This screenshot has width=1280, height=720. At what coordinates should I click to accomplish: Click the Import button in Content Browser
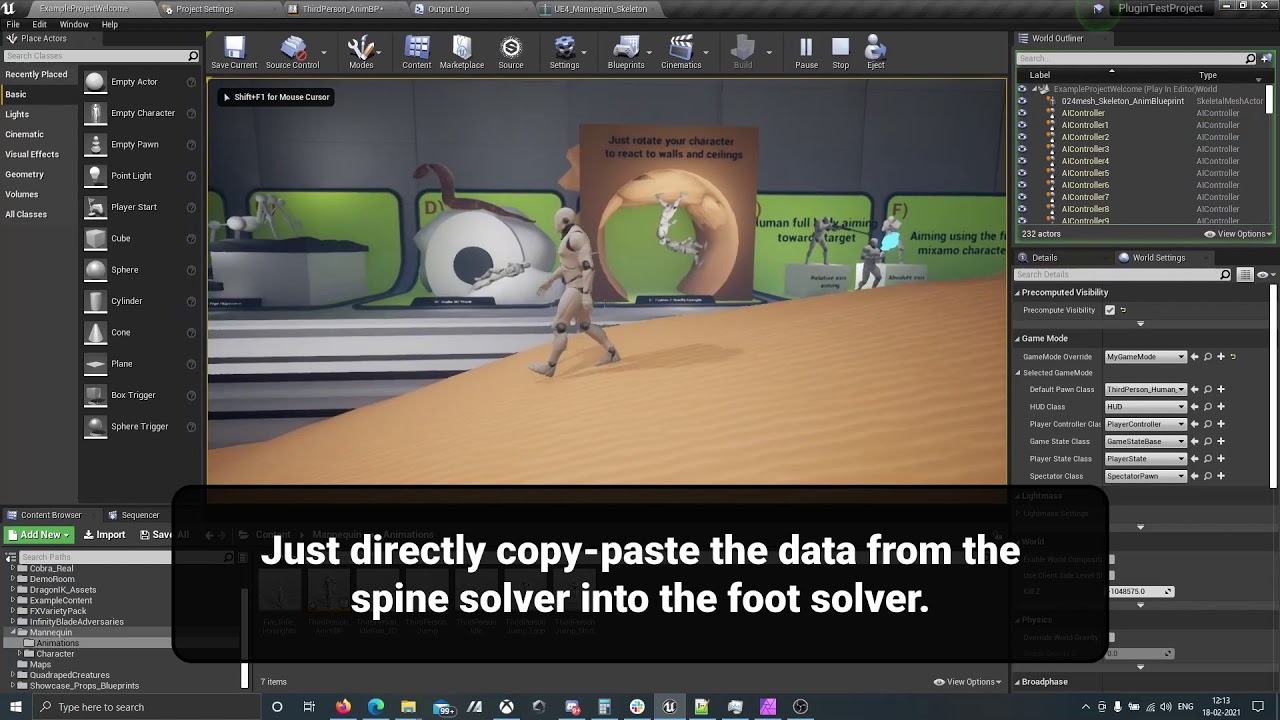(x=105, y=535)
